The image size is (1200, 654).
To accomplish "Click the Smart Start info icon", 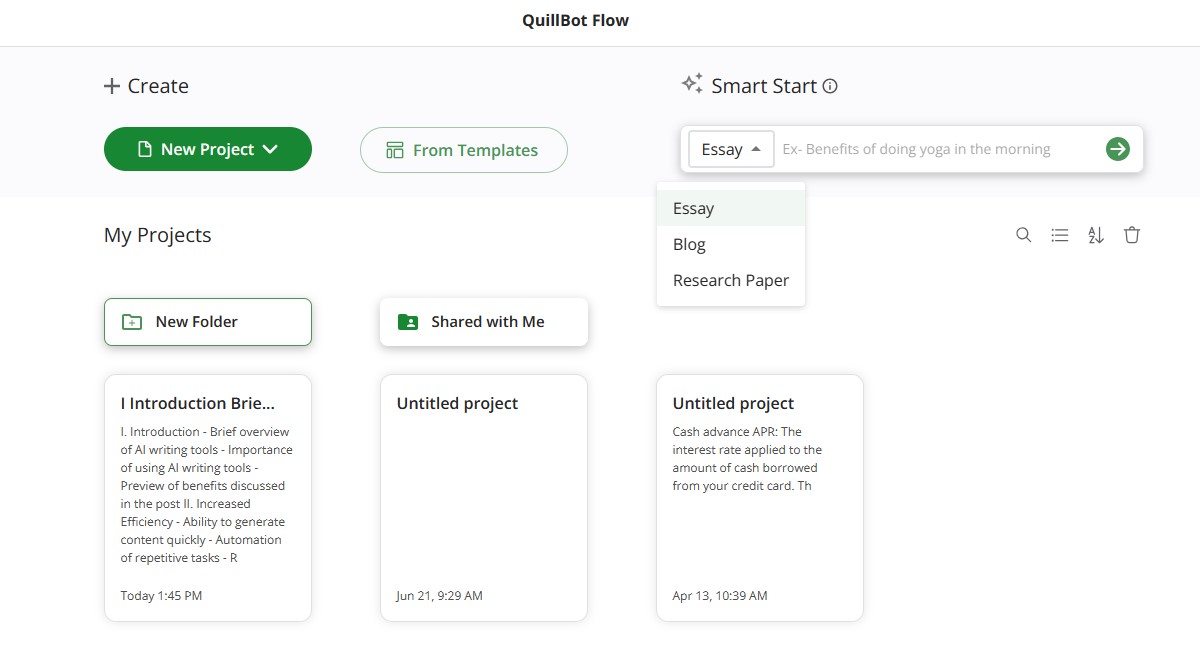I will click(x=830, y=86).
